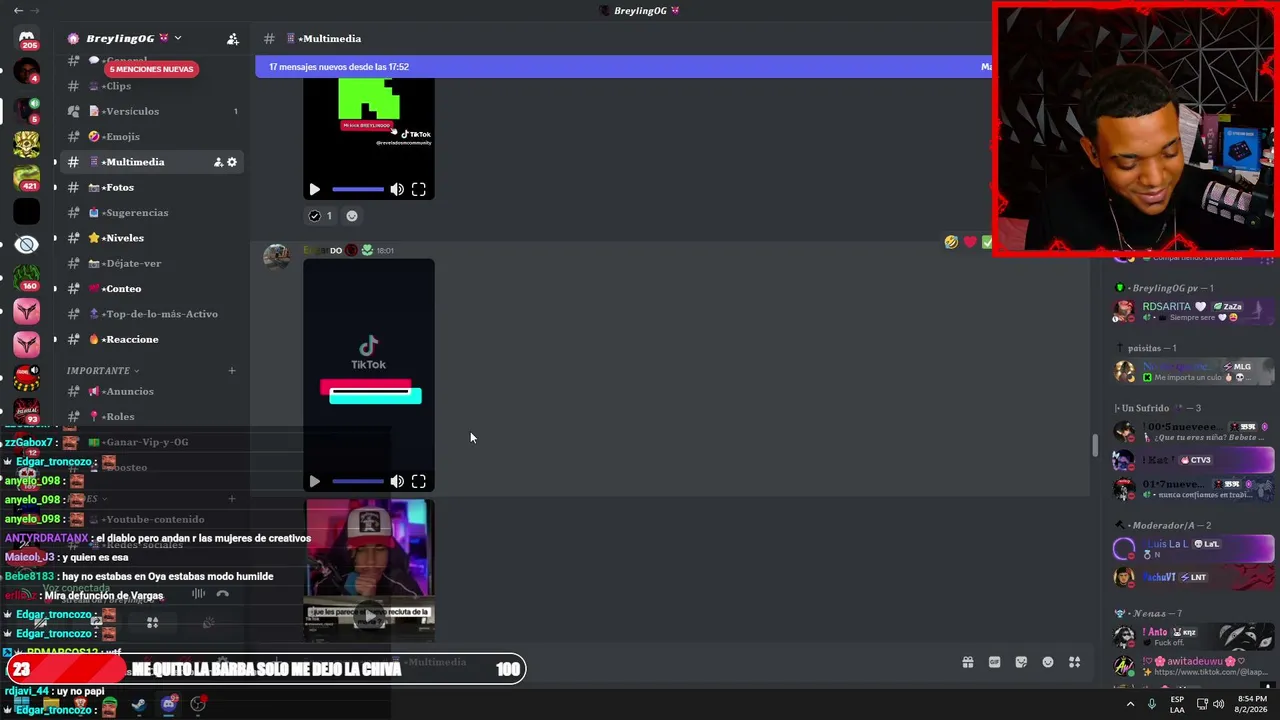
Task: Open the apps launcher in message bar
Action: [x=1075, y=662]
